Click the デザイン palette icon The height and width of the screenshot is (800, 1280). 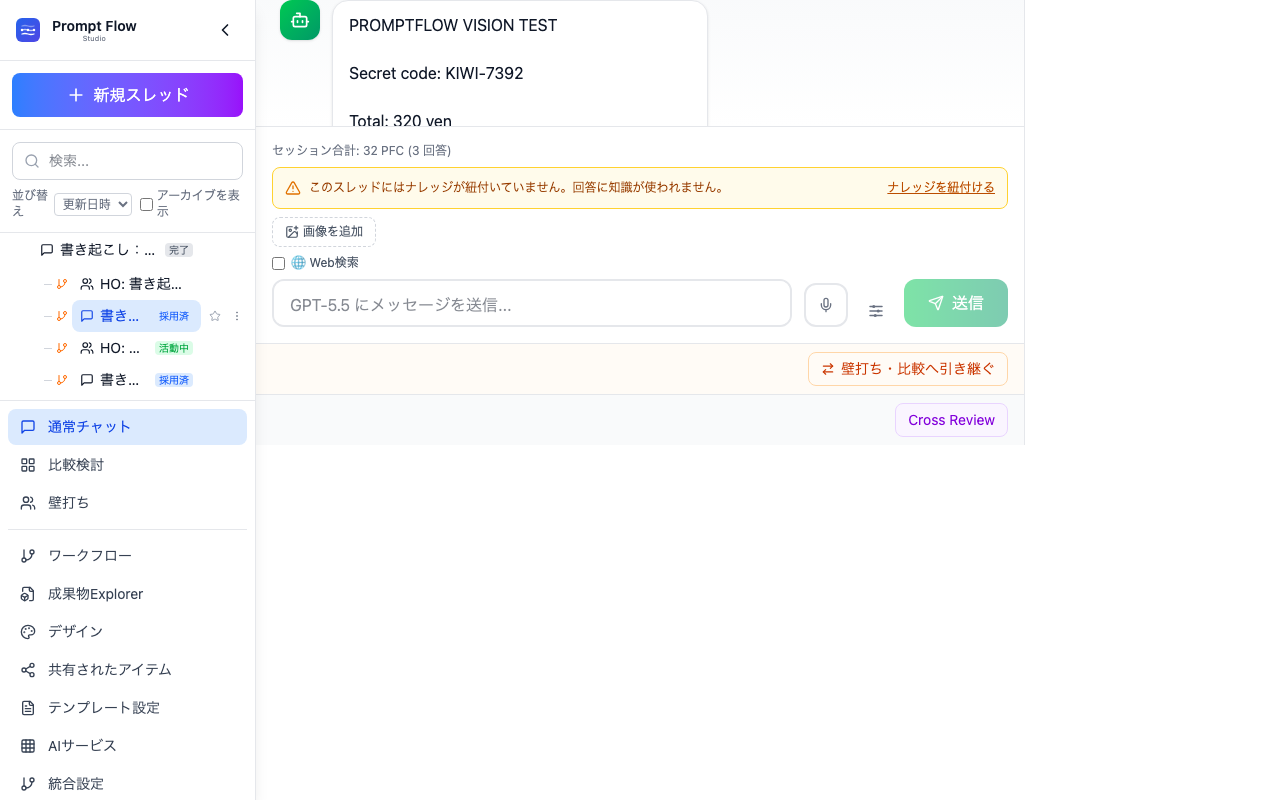click(x=28, y=632)
